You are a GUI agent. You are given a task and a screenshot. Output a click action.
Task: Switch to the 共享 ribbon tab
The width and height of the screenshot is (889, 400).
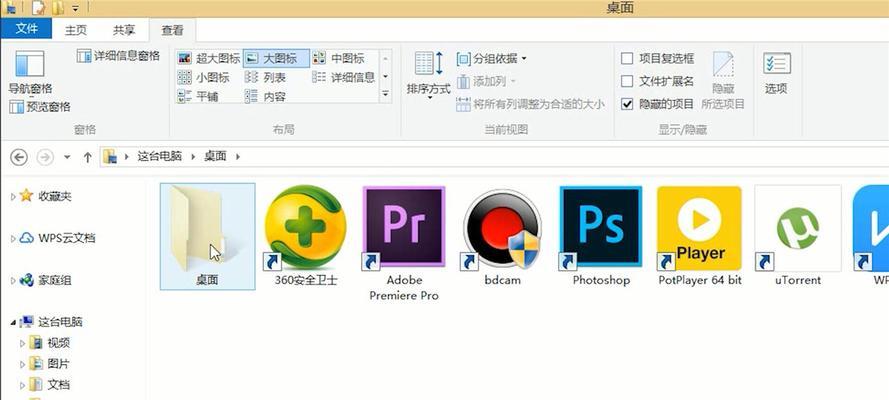click(124, 30)
